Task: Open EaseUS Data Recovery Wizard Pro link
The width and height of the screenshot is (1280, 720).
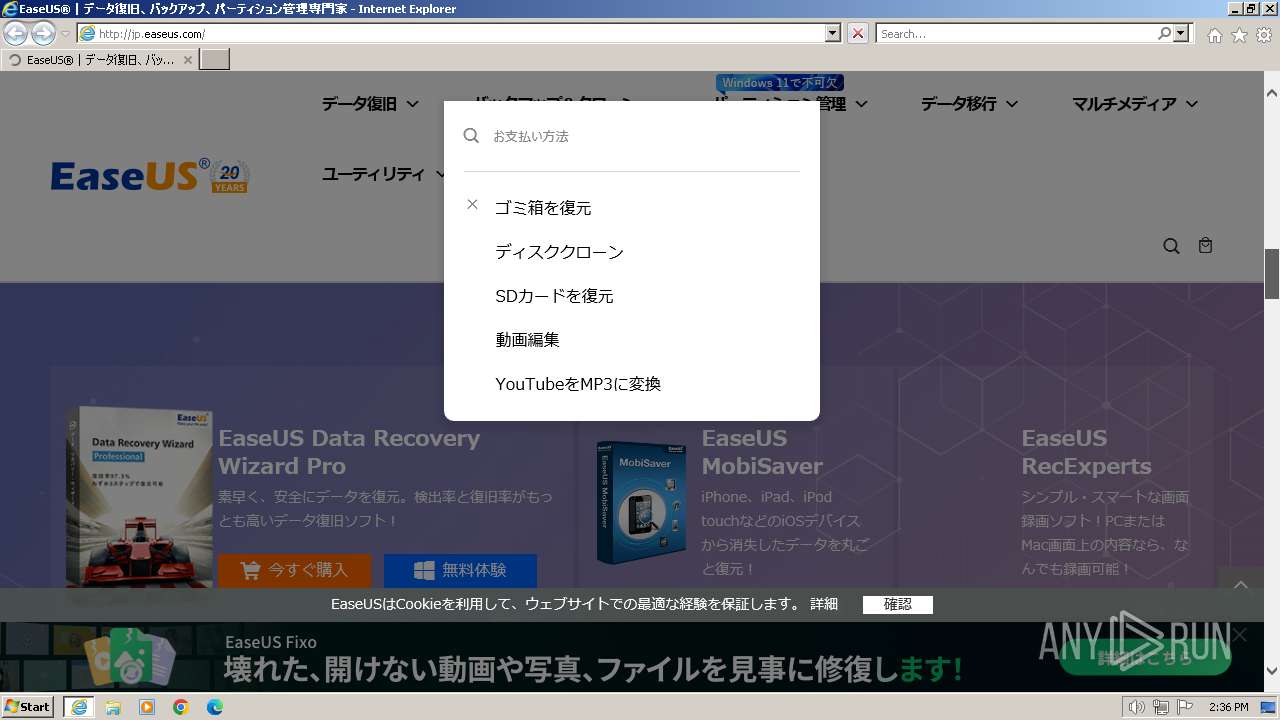Action: (349, 452)
